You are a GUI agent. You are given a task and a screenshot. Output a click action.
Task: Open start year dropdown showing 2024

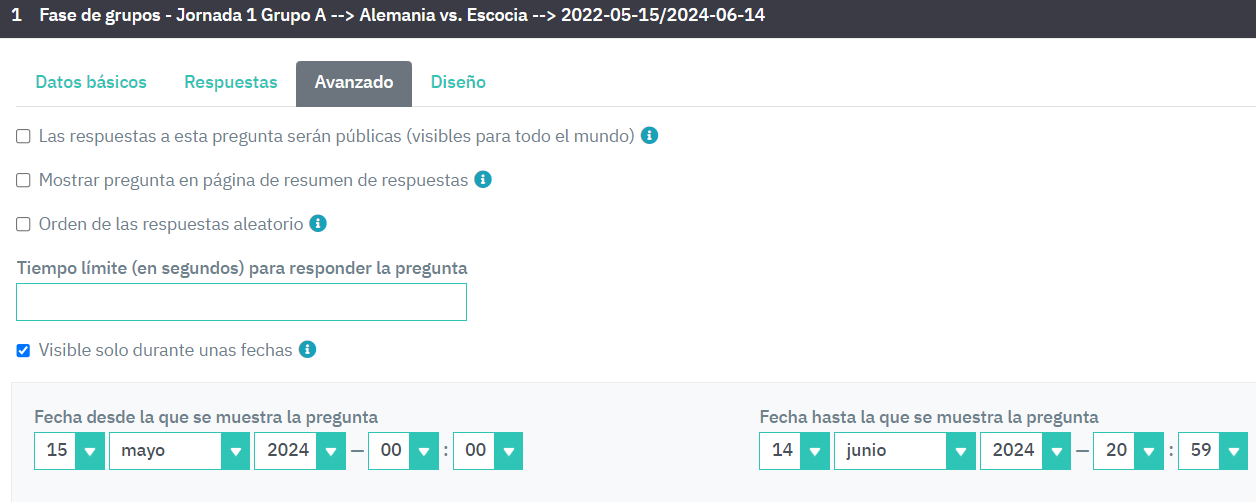(300, 451)
